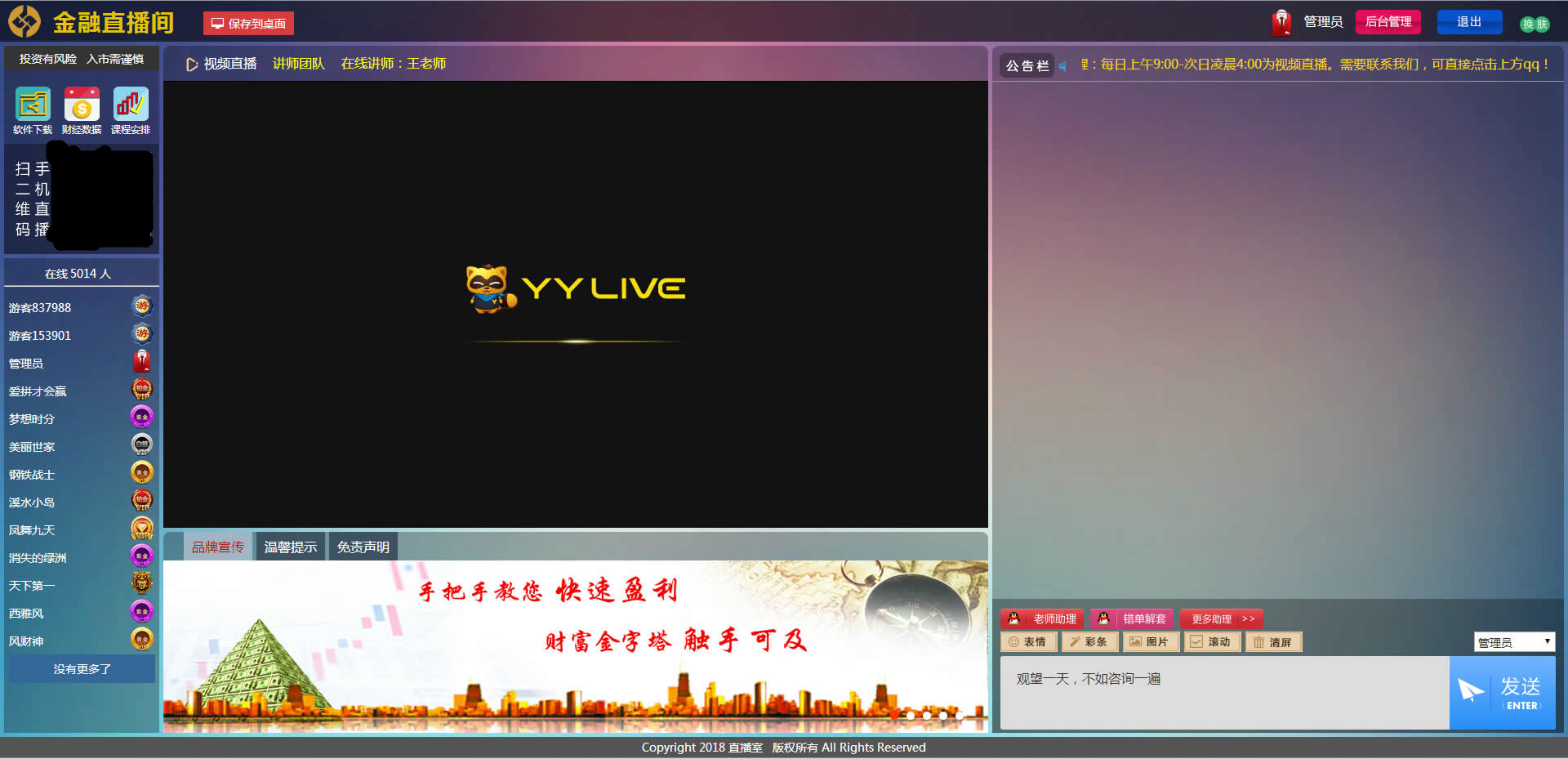
Task: Click the announcement speaker icon
Action: (x=1063, y=65)
